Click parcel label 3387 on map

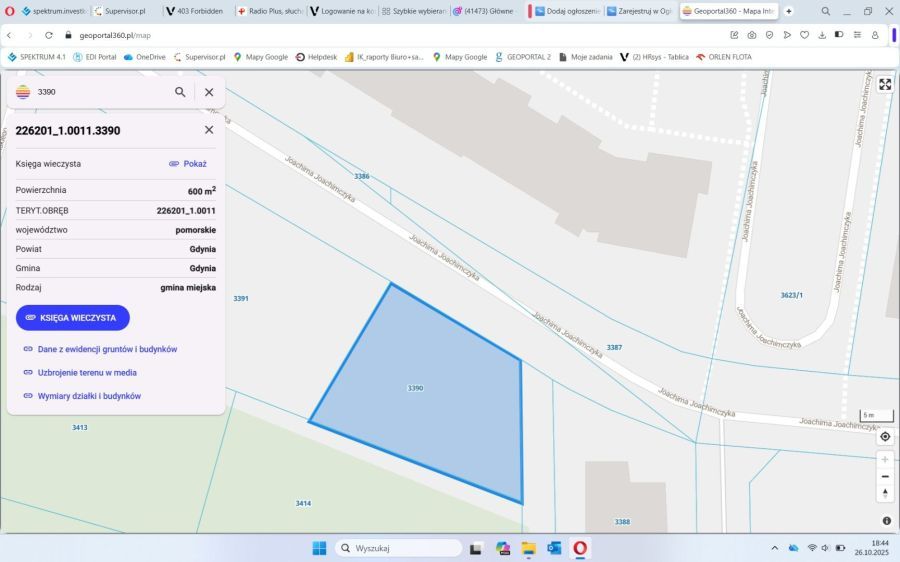(x=614, y=347)
